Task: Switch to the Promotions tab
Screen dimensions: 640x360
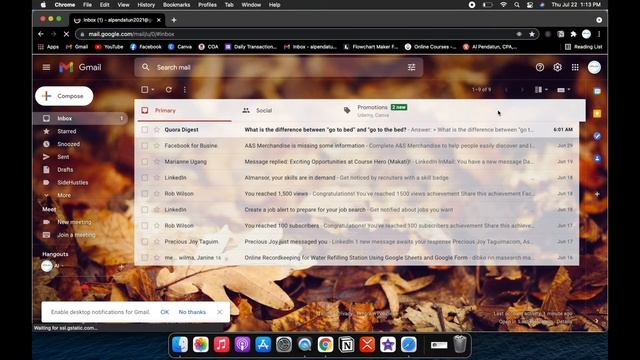Action: (x=387, y=111)
